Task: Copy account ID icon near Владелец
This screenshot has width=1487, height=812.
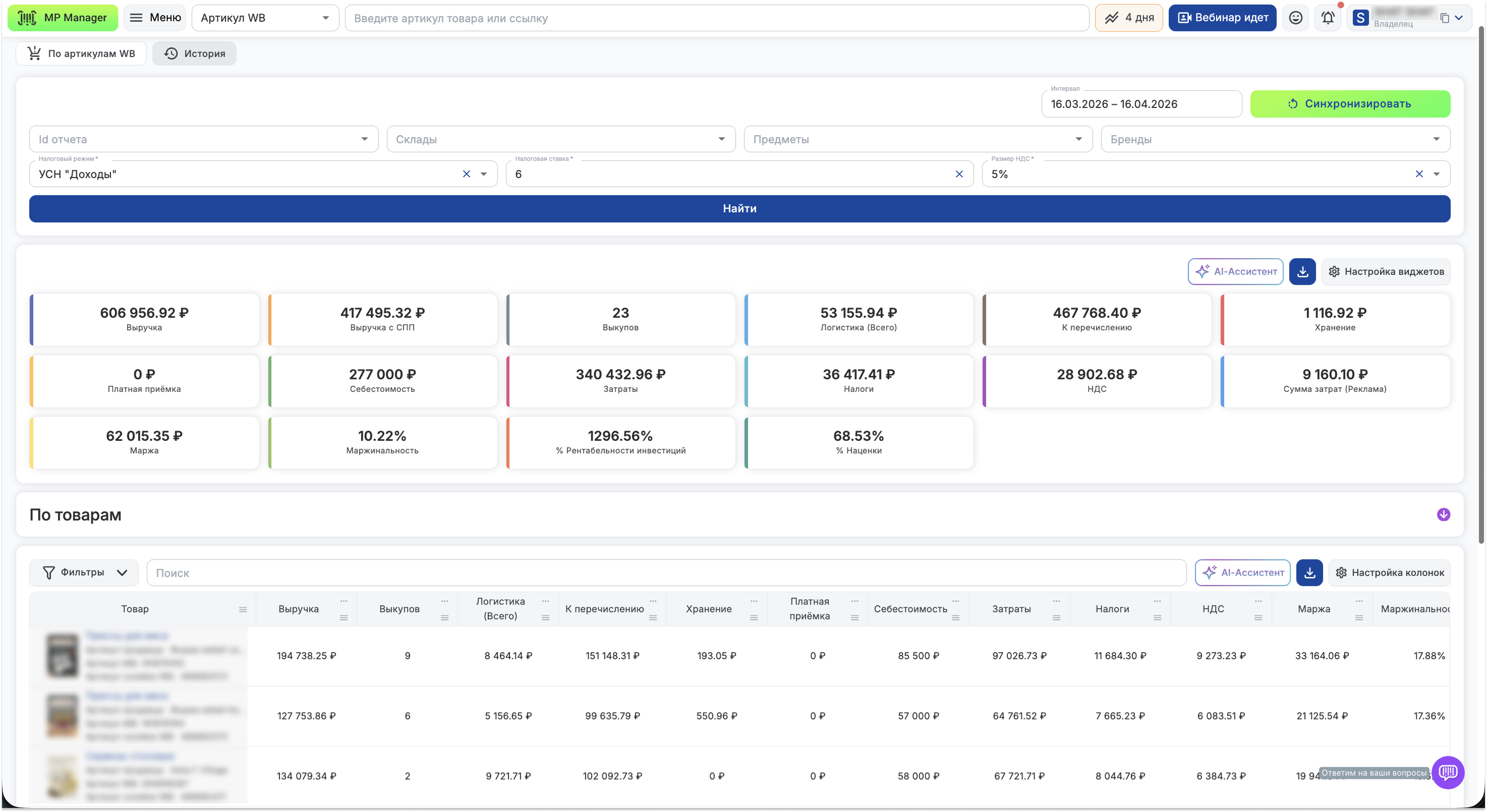Action: (x=1444, y=18)
